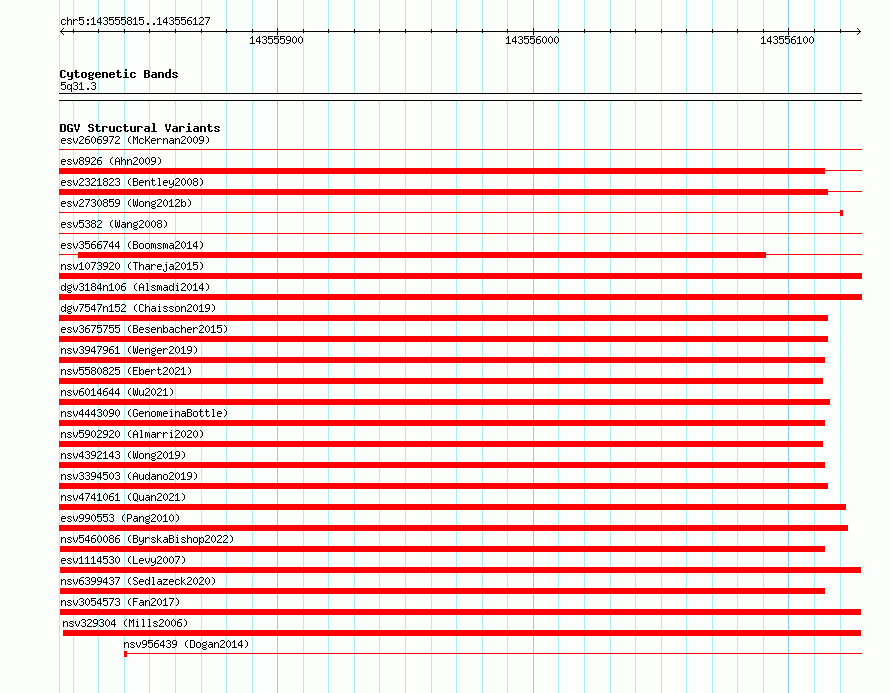Open nsv3947961 (Wenger2019) variant
Viewport: 890px width, 693px height.
(129, 350)
